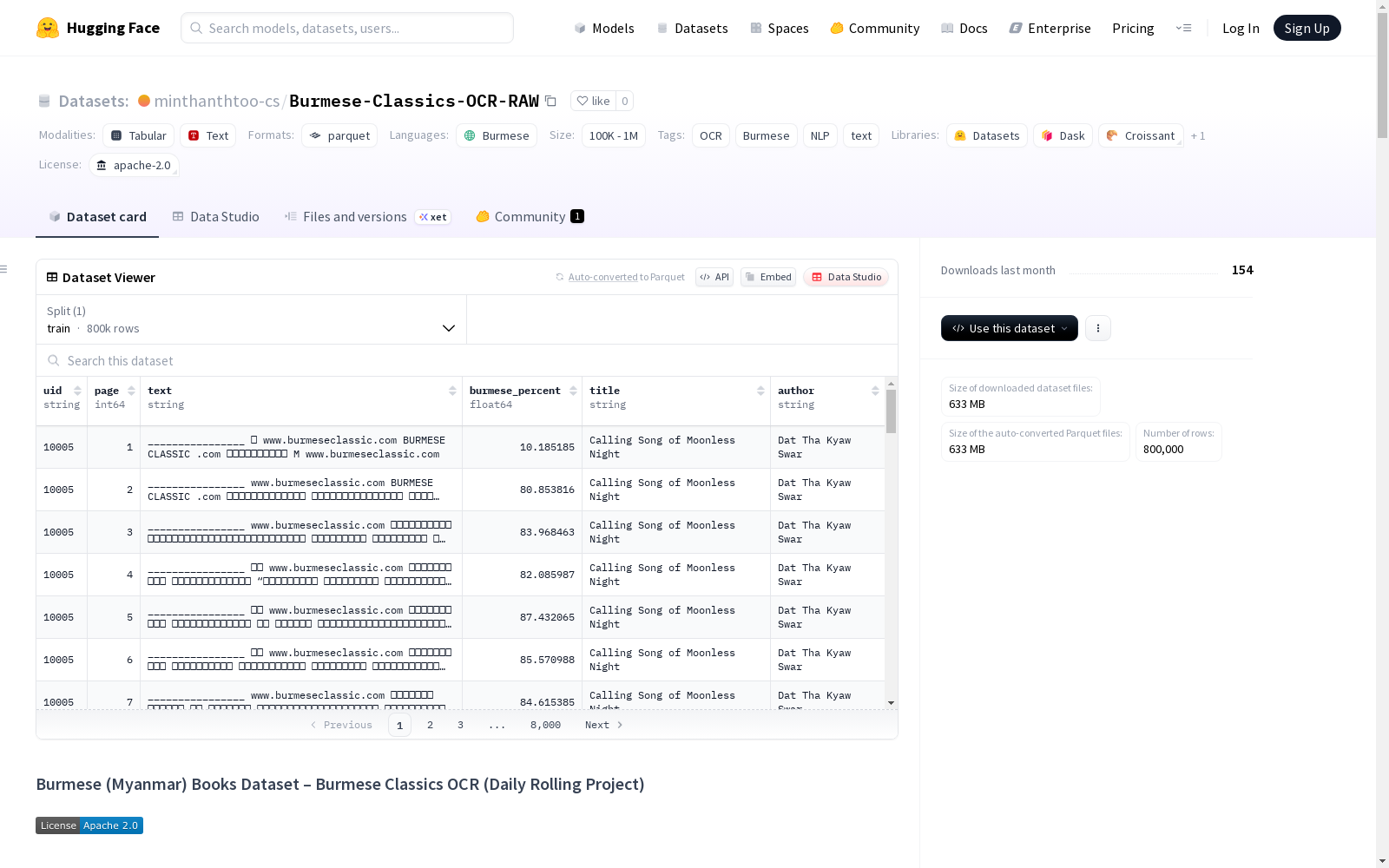Click the Embed button in viewer
Screen dimensions: 1389x868
click(x=768, y=277)
